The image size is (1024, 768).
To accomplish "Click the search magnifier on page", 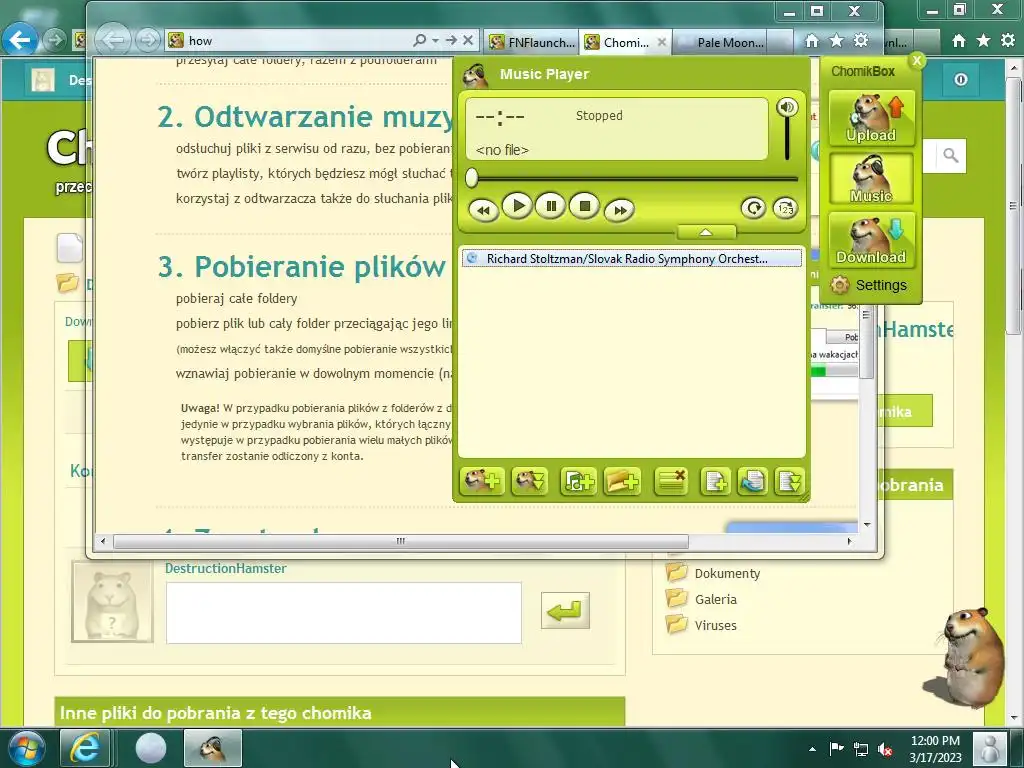I will 950,155.
